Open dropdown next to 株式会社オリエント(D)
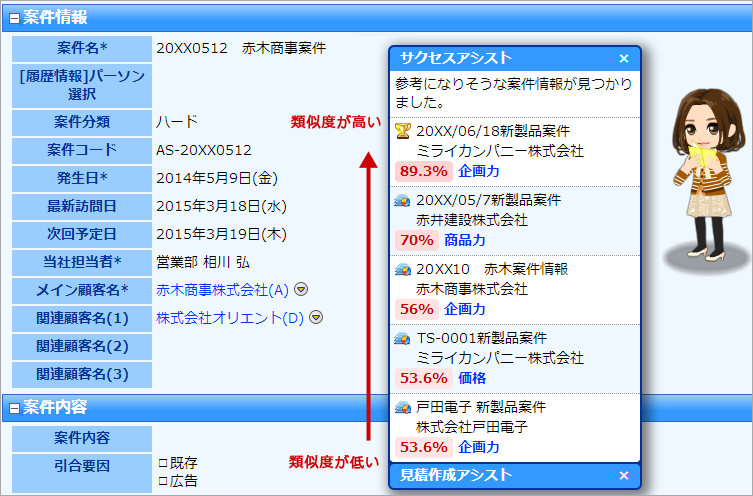Screen dimensions: 753x496 coord(316,318)
